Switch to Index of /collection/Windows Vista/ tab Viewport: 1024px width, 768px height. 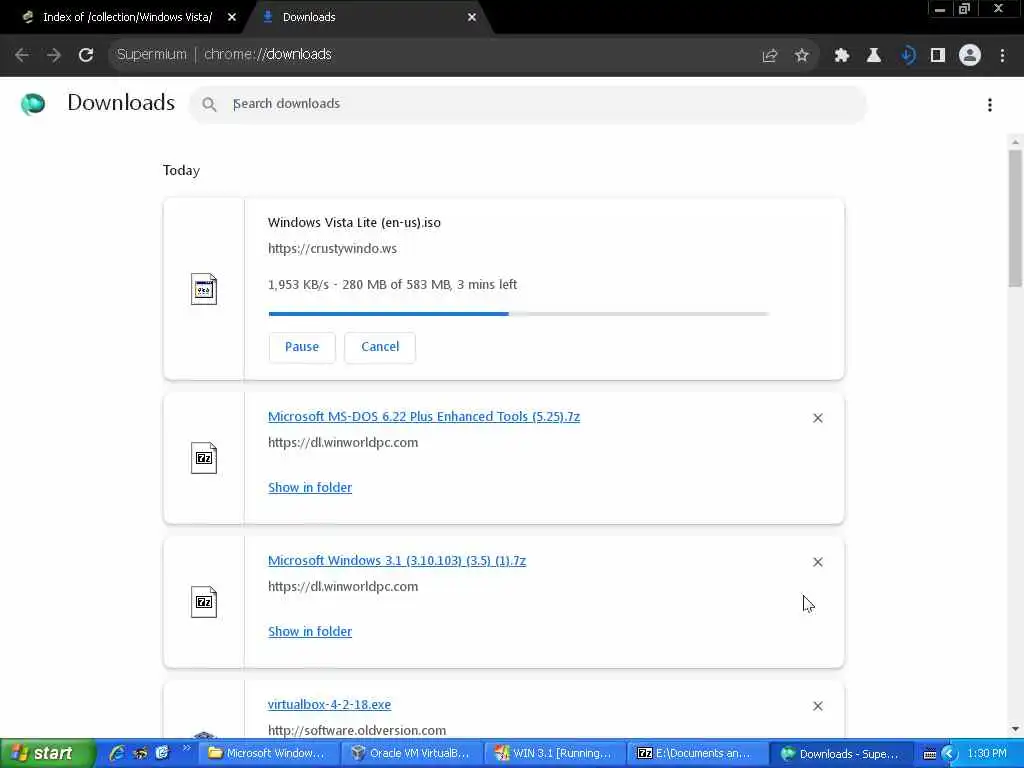coord(127,17)
